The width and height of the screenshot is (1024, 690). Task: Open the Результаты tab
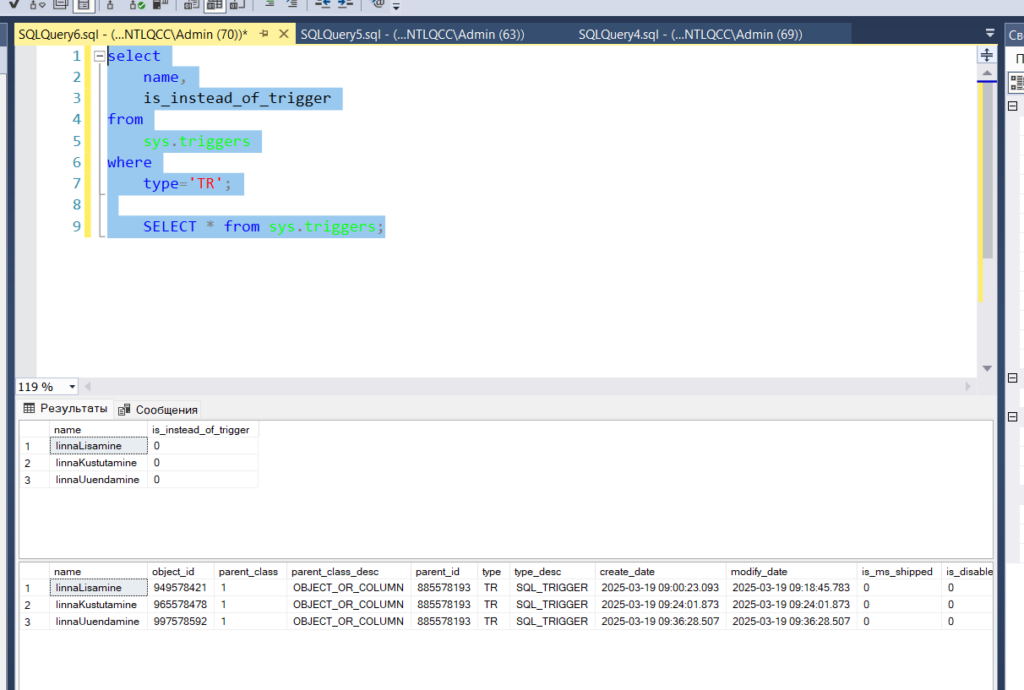click(x=65, y=409)
